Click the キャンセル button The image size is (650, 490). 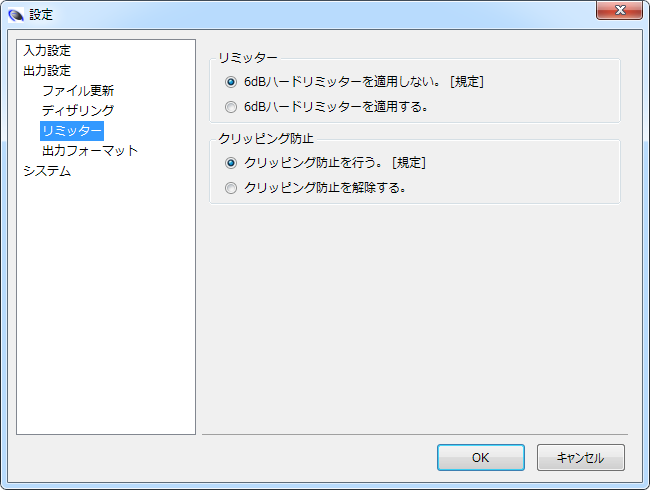[x=580, y=457]
